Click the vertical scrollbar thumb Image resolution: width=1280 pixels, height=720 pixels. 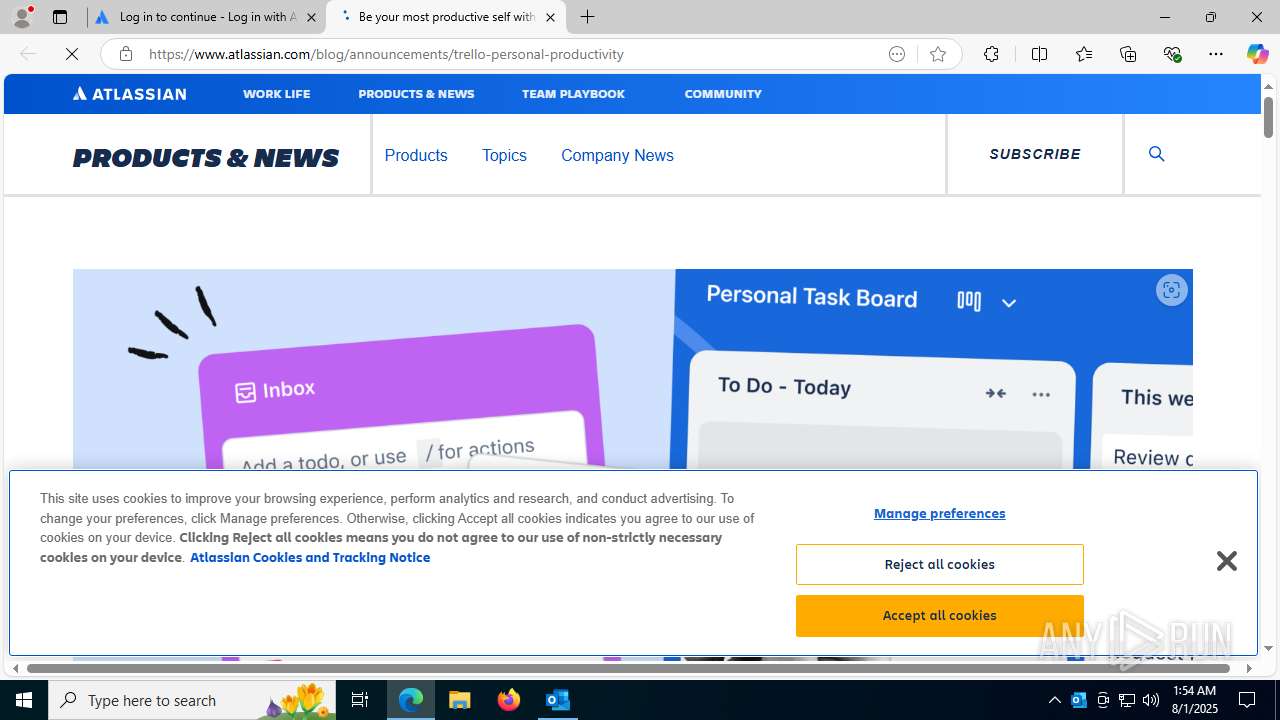pos(1268,117)
